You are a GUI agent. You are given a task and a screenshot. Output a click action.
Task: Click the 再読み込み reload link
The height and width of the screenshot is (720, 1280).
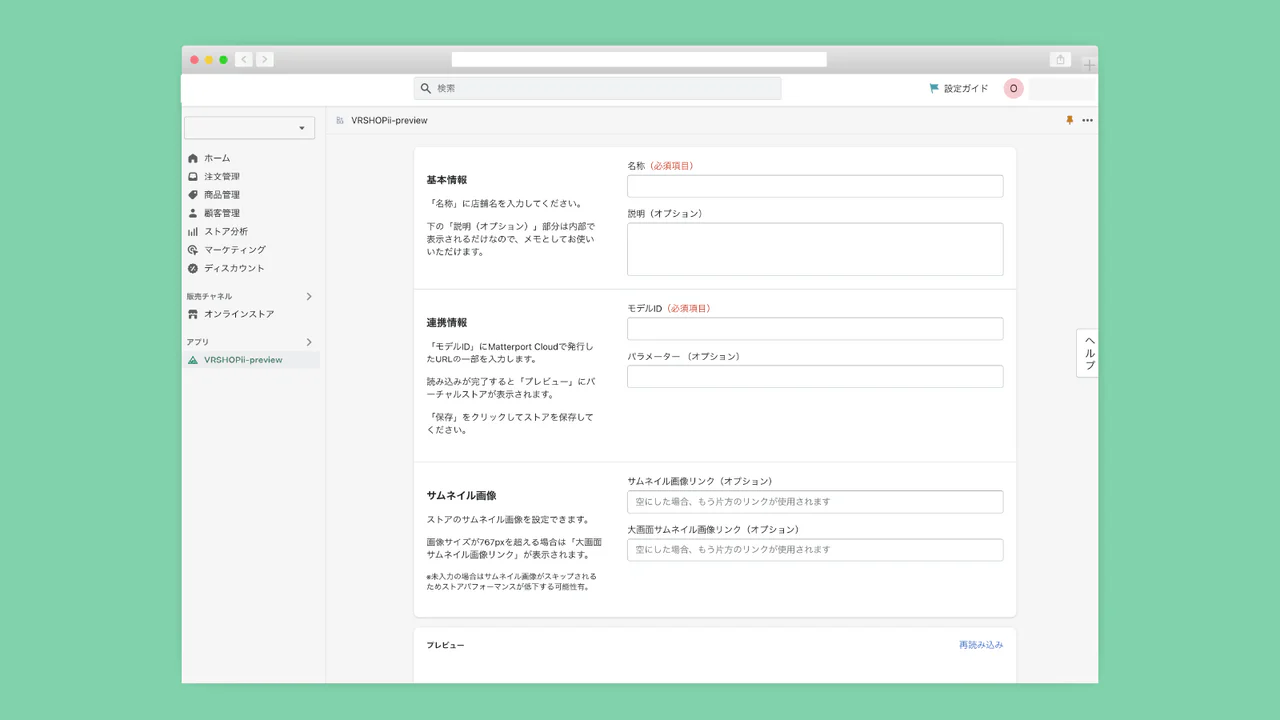(x=981, y=645)
